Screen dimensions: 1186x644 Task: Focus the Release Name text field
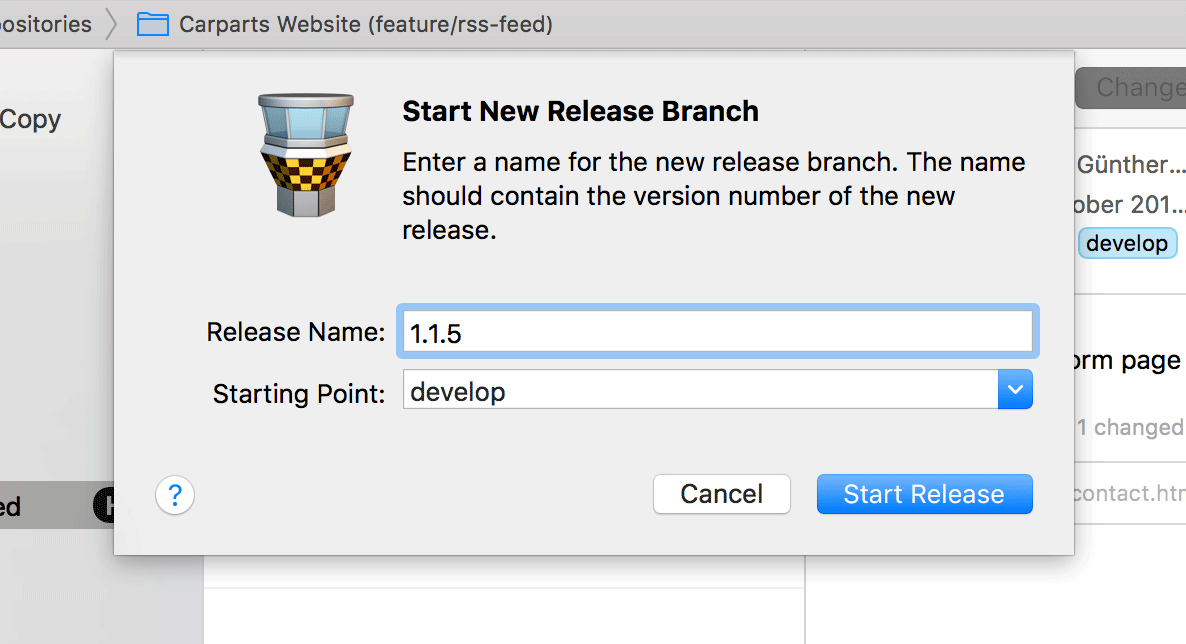[716, 333]
